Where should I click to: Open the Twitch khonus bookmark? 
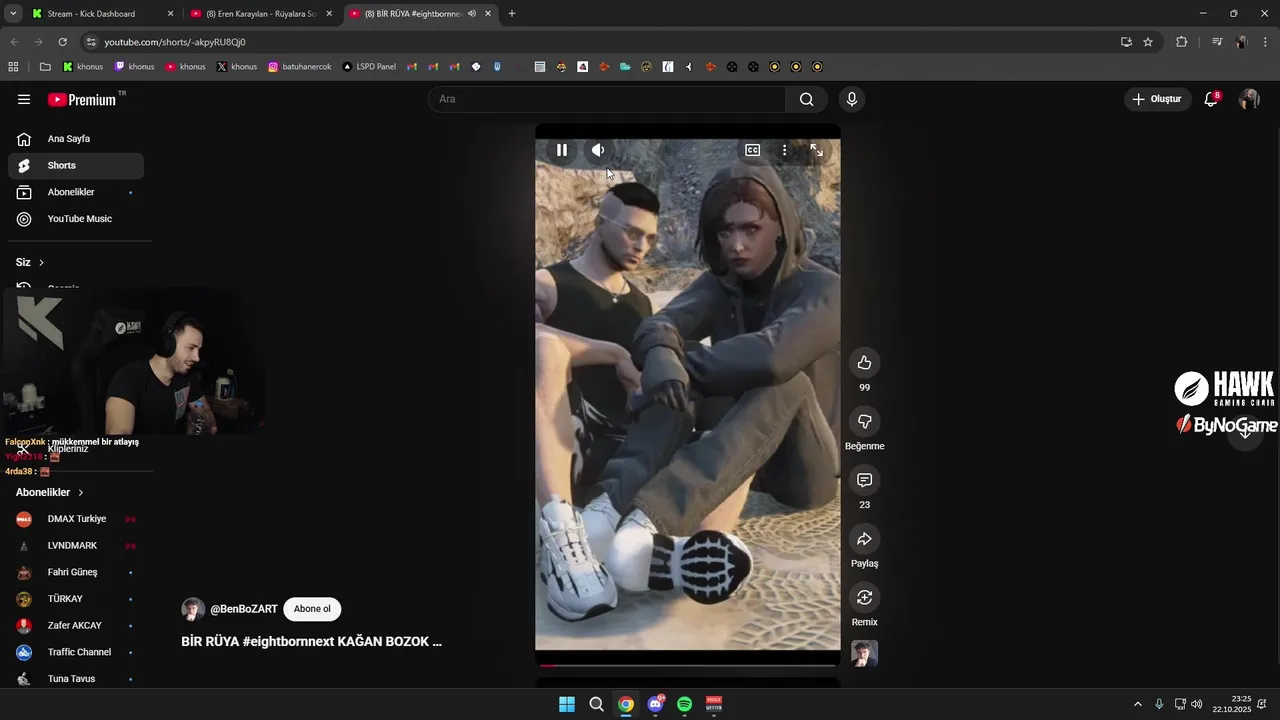tap(135, 67)
